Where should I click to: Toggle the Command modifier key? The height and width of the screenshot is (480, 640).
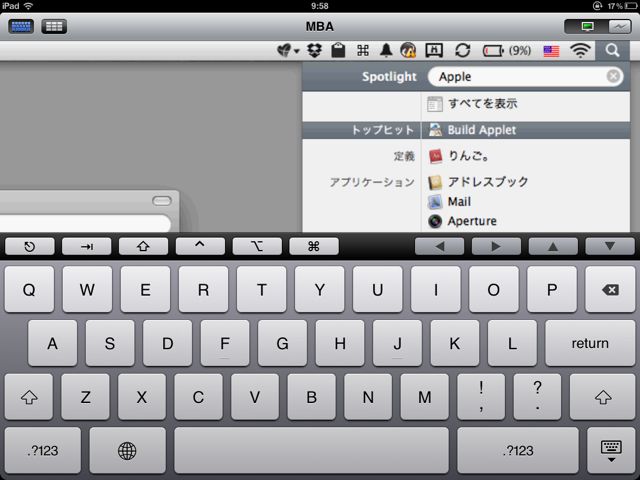click(x=313, y=247)
